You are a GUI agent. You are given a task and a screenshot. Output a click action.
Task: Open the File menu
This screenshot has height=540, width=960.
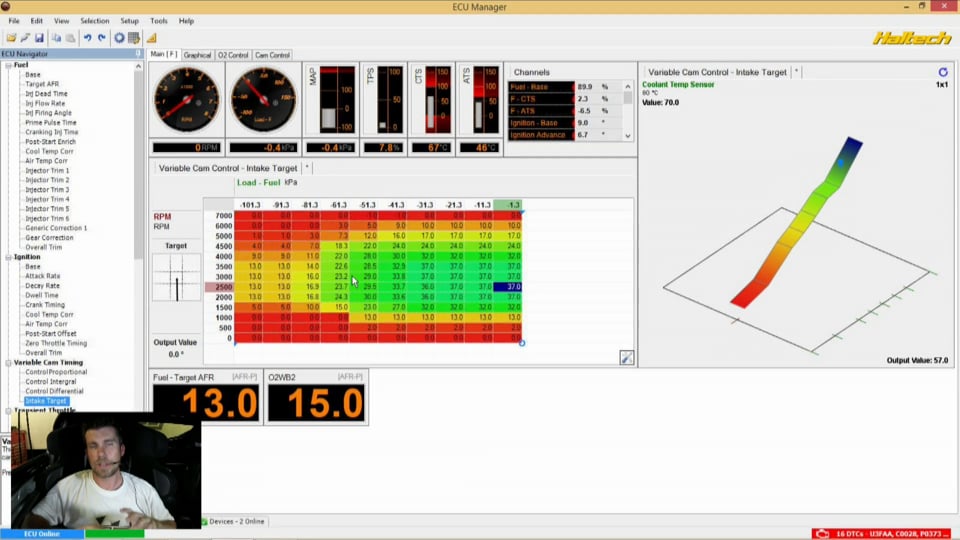coord(13,21)
